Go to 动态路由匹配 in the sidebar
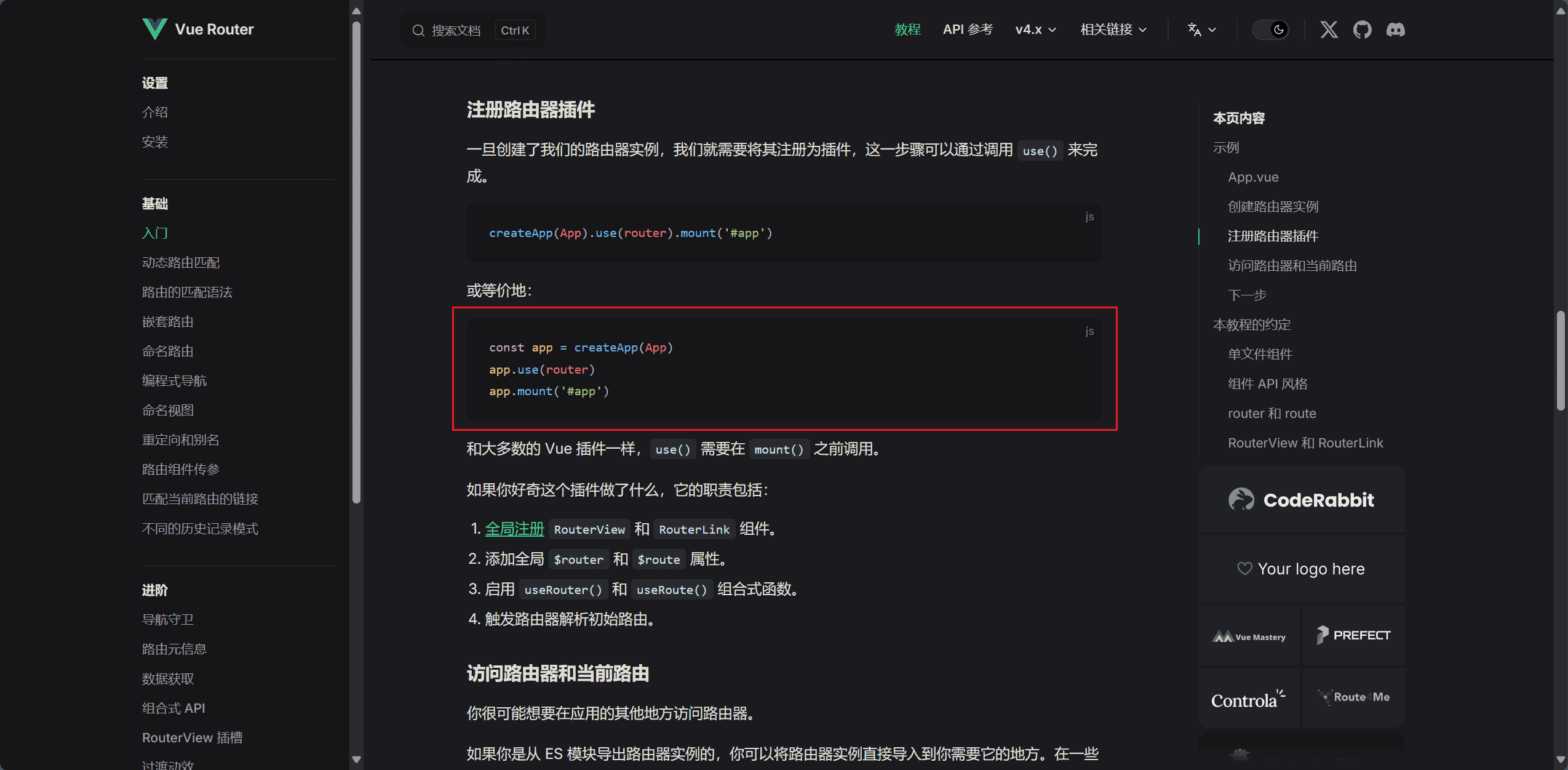The width and height of the screenshot is (1568, 770). [181, 263]
